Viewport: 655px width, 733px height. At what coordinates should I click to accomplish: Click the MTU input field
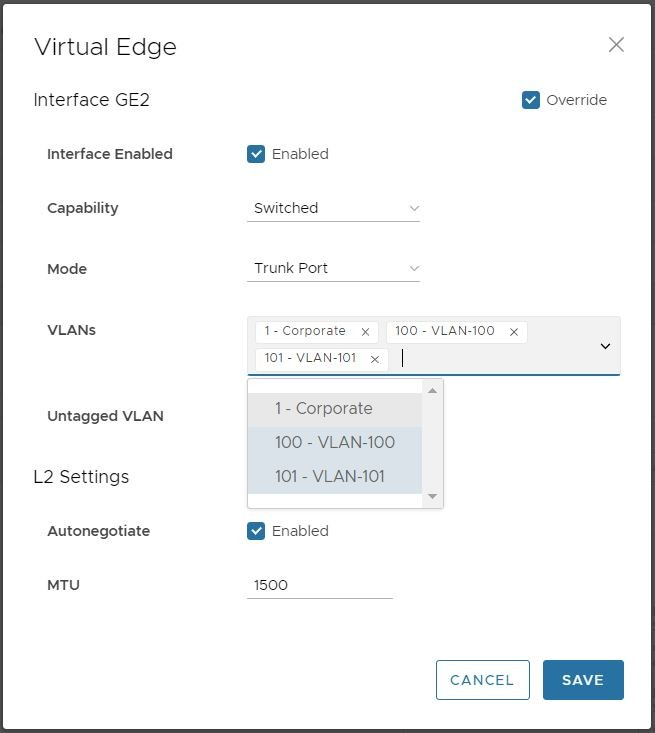click(319, 585)
